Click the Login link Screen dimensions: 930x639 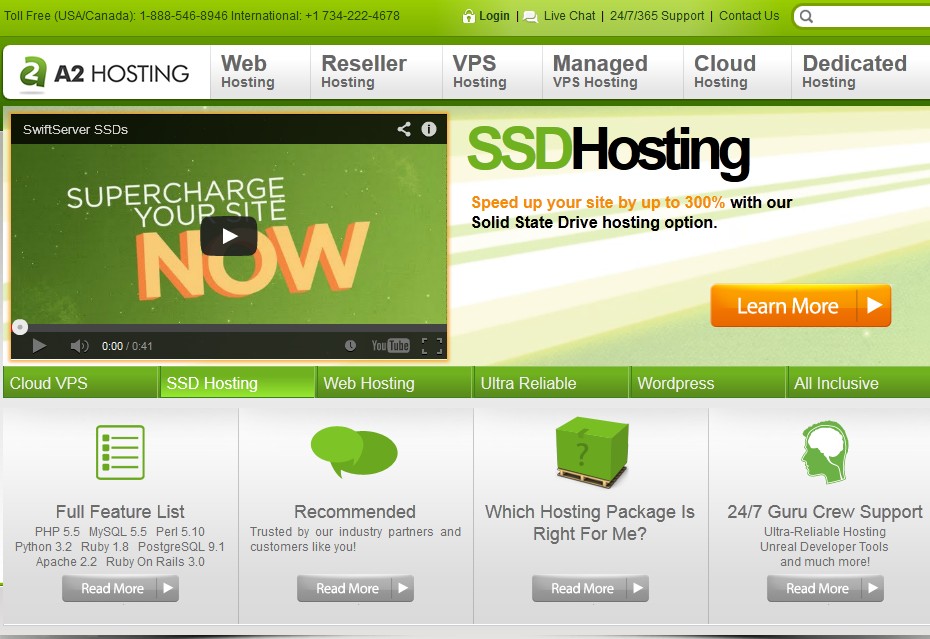(494, 16)
